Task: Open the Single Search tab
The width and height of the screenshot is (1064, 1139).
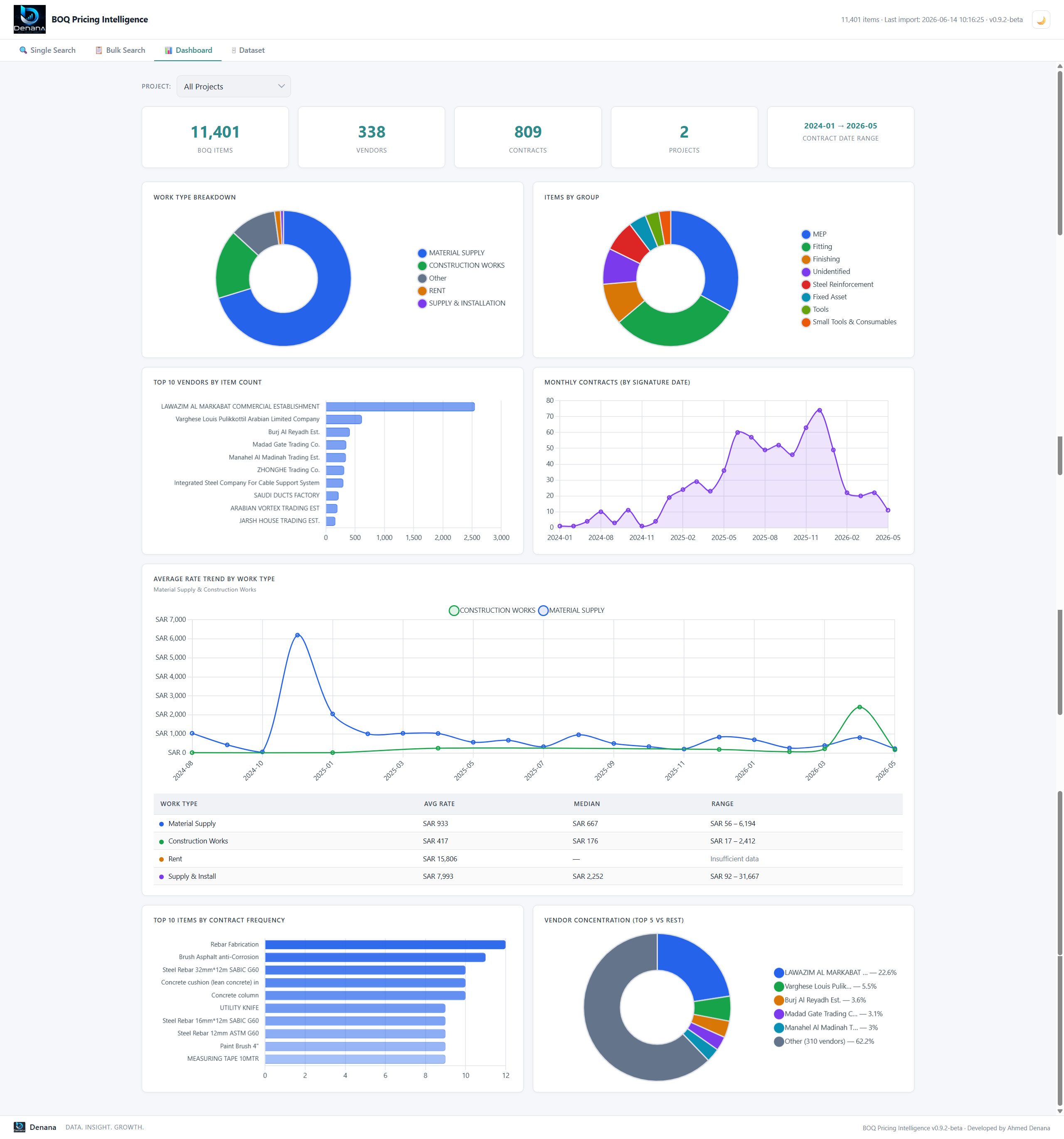Action: [x=47, y=50]
